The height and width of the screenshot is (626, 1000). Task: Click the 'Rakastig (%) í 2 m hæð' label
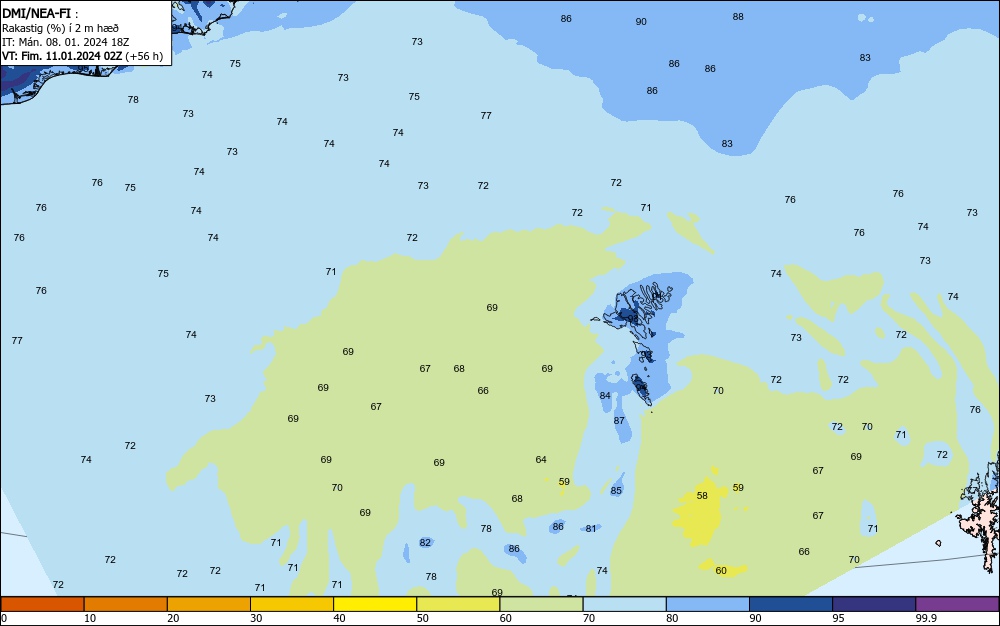click(61, 28)
